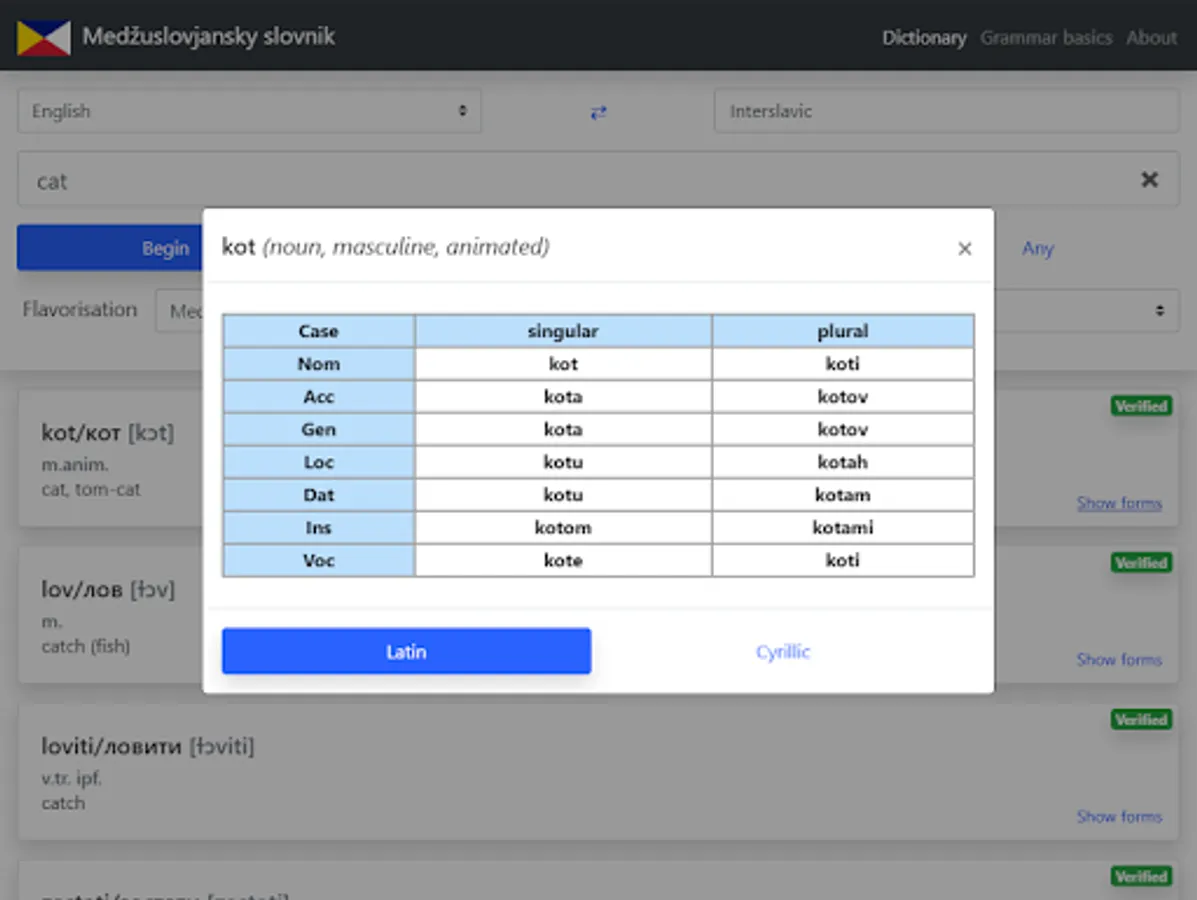Close the kot declension dialog
The height and width of the screenshot is (900, 1197).
[x=965, y=249]
